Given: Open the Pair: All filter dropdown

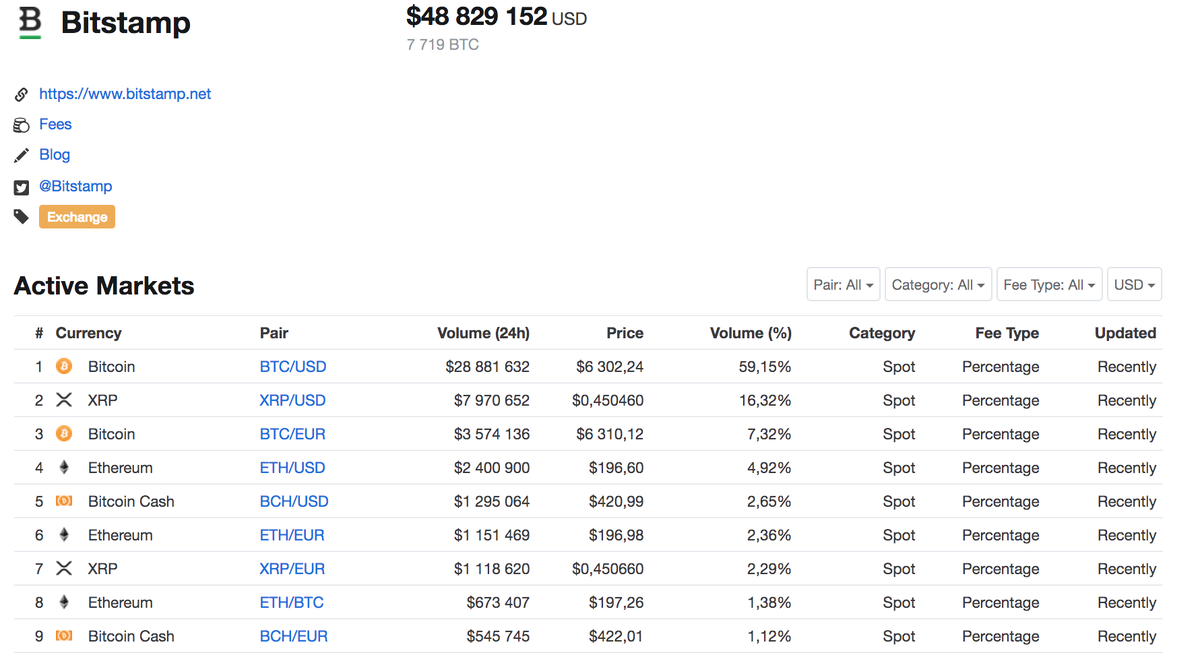Looking at the screenshot, I should (x=843, y=285).
